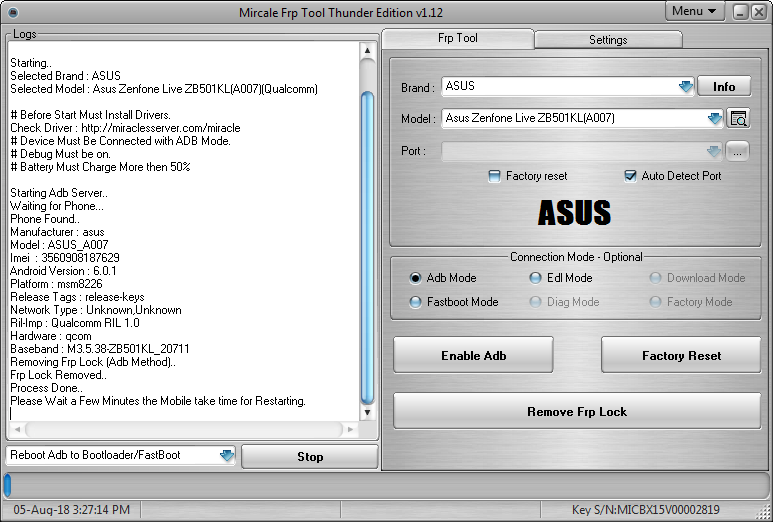Expand the Model dropdown arrow

[x=715, y=118]
